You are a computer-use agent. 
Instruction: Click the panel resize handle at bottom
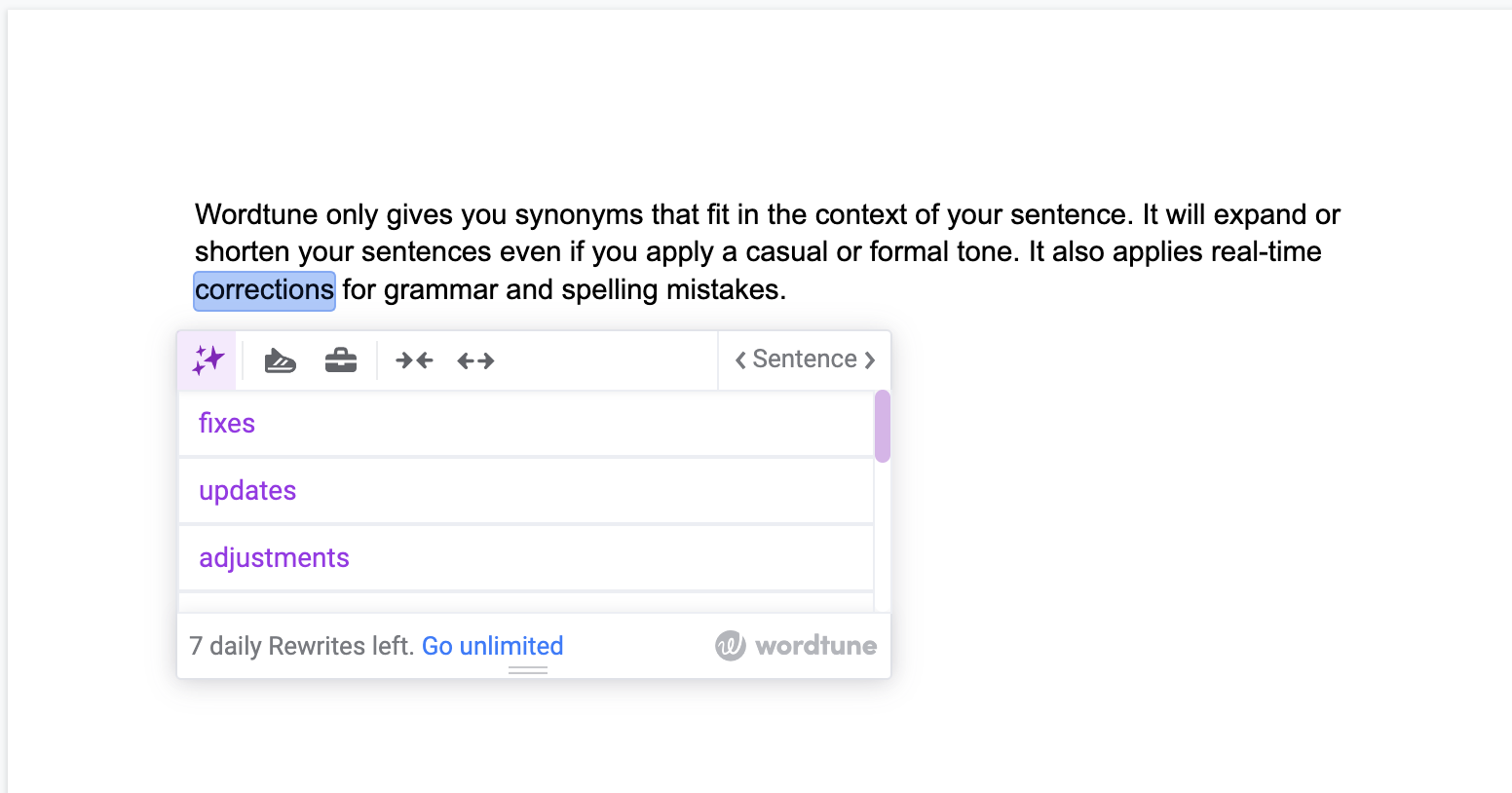528,670
